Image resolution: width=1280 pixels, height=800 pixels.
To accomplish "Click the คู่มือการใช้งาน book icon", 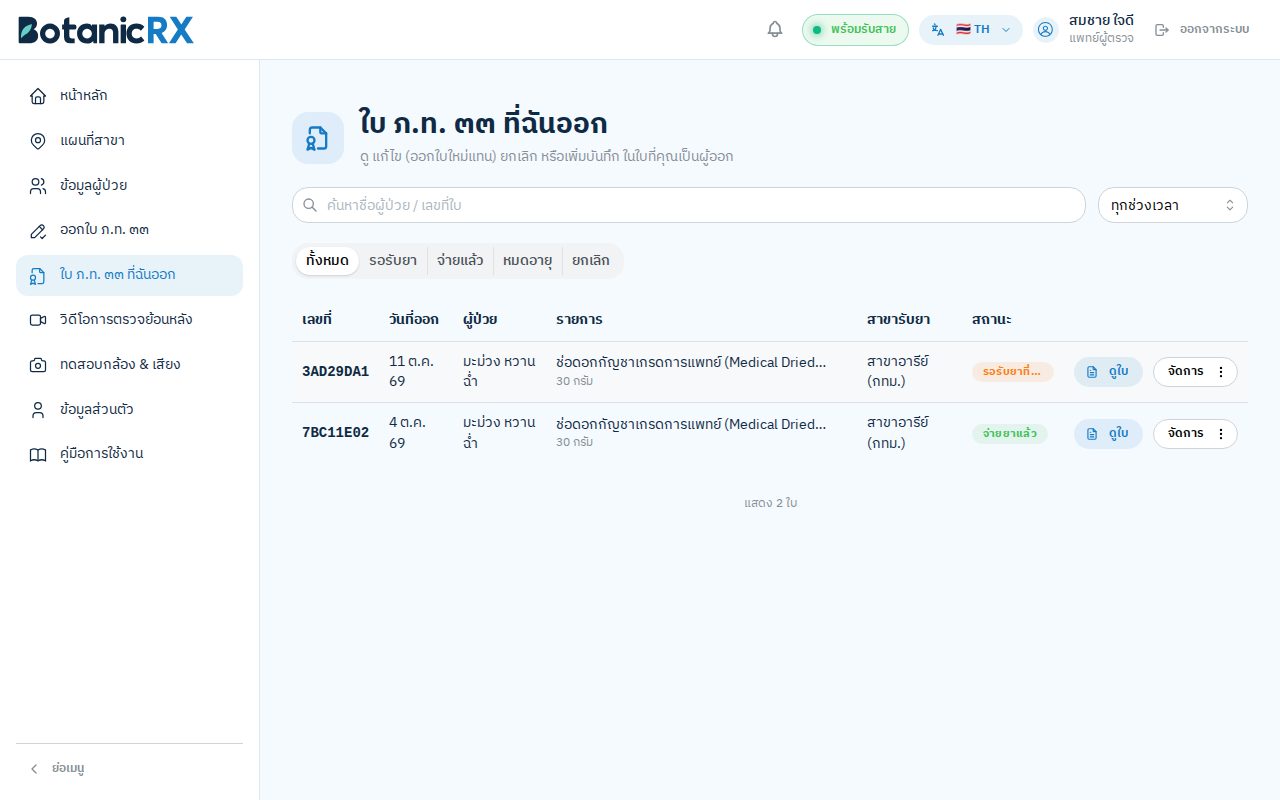I will click(x=38, y=454).
